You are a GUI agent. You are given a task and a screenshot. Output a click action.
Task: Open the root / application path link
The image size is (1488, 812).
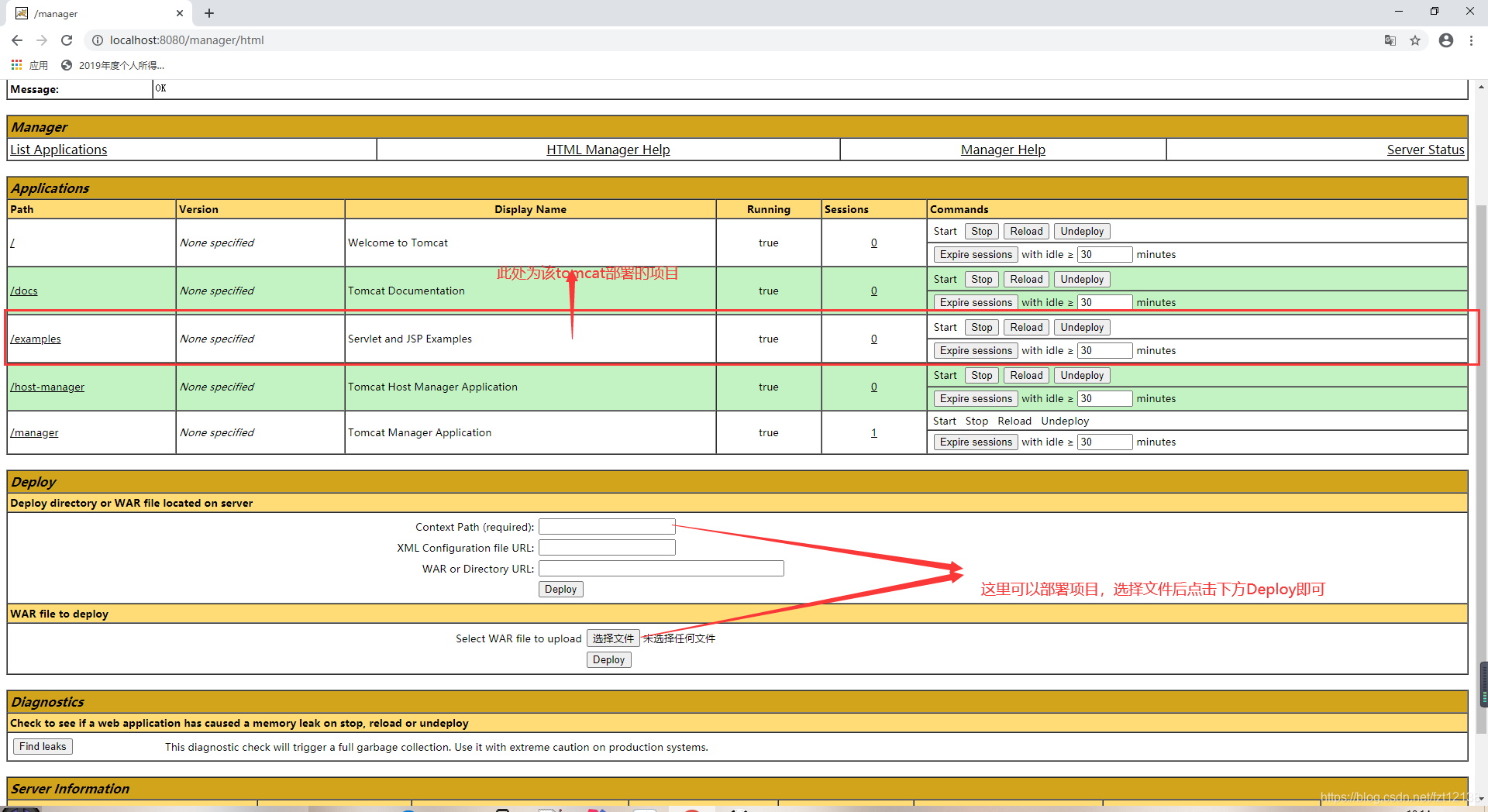(12, 243)
